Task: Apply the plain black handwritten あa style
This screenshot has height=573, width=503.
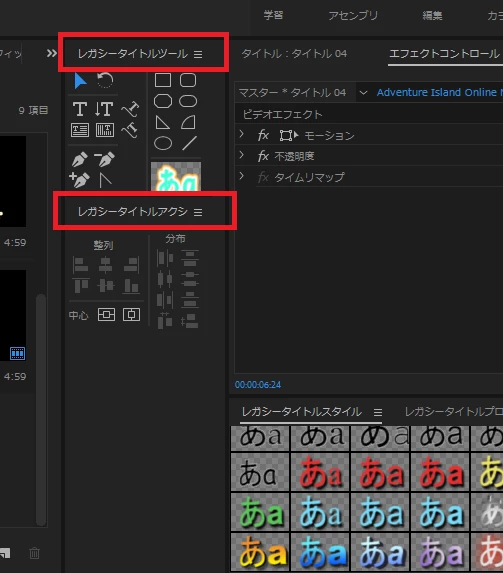Action: click(260, 472)
